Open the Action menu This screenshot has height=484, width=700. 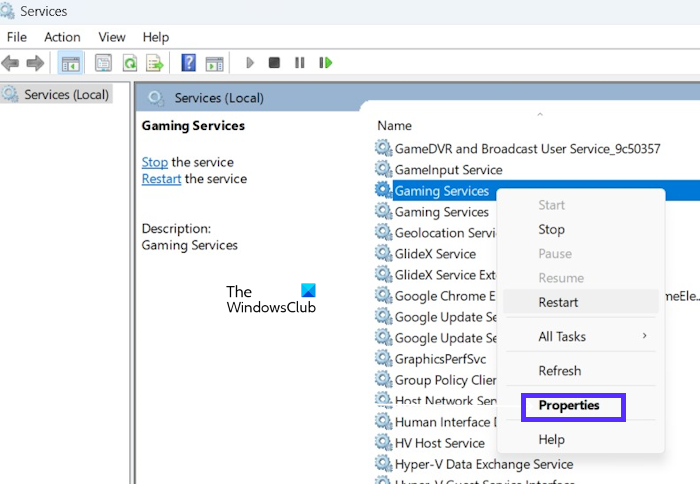pyautogui.click(x=62, y=37)
